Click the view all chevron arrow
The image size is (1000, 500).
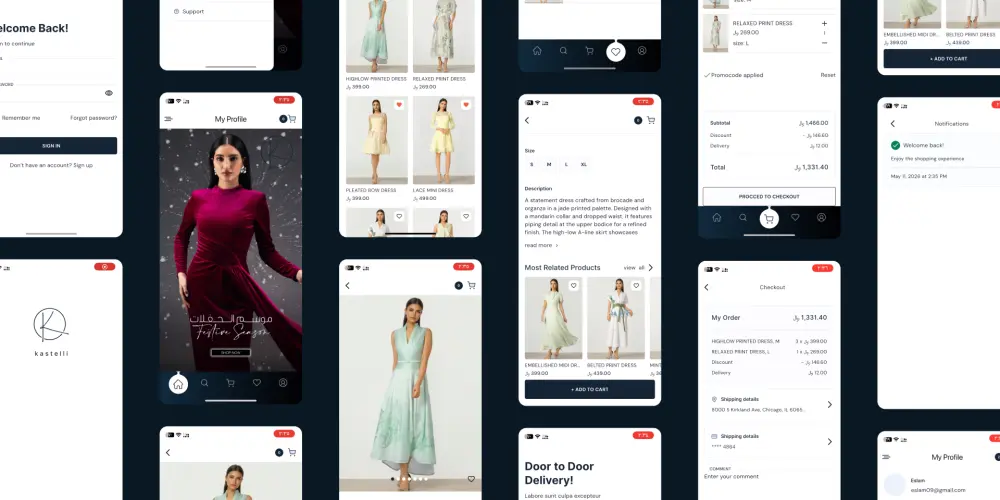(x=651, y=268)
